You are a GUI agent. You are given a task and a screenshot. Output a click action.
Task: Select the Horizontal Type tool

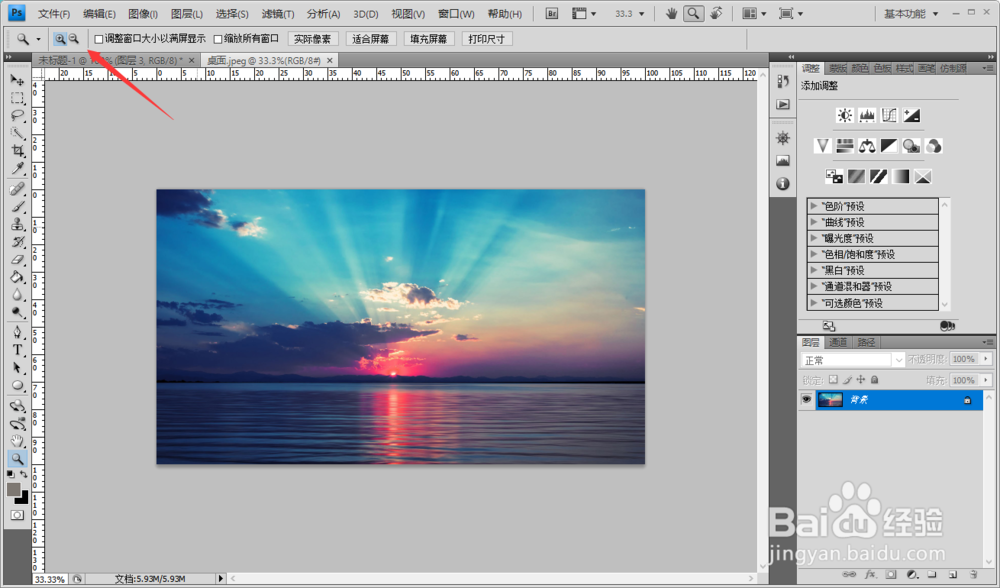point(18,350)
